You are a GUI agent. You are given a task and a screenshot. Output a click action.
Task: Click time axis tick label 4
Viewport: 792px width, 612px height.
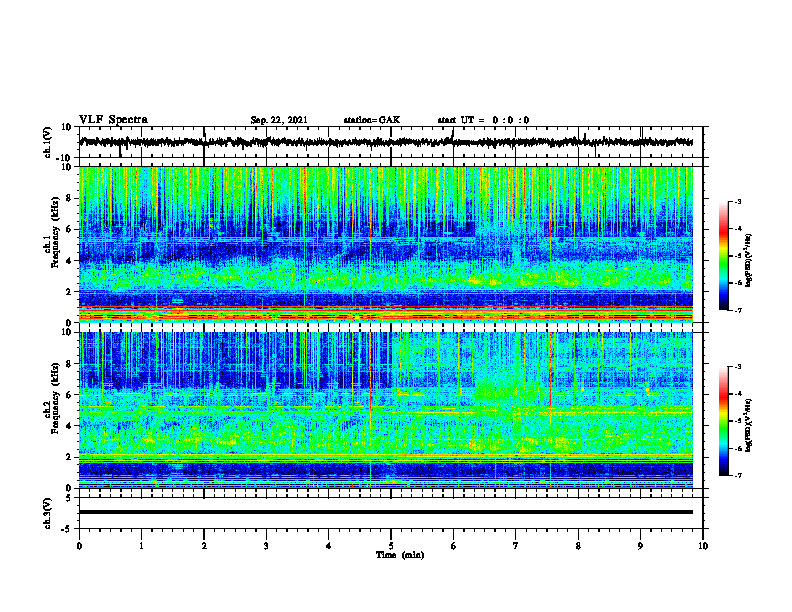coord(328,546)
